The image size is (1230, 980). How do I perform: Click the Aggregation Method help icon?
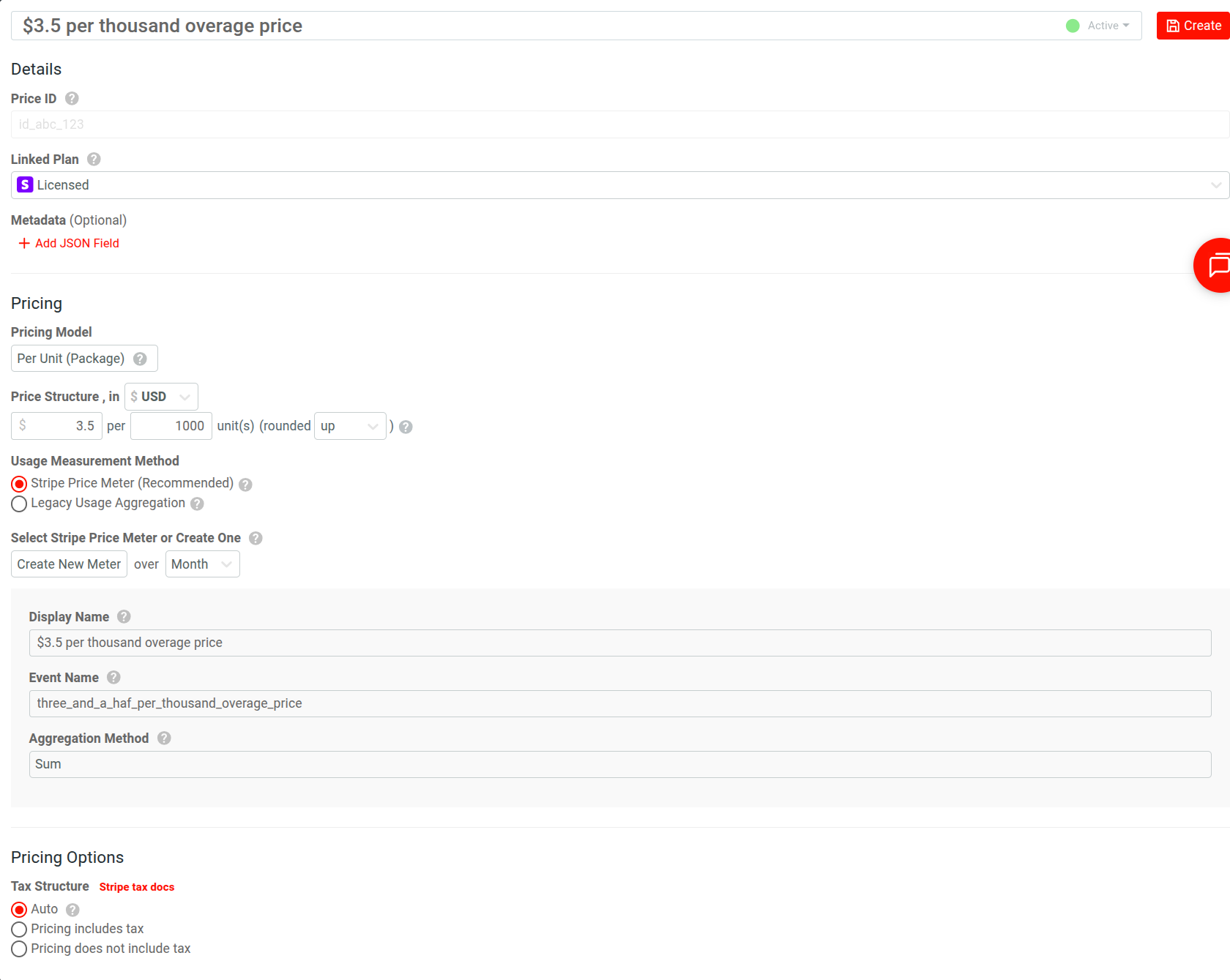[x=163, y=738]
